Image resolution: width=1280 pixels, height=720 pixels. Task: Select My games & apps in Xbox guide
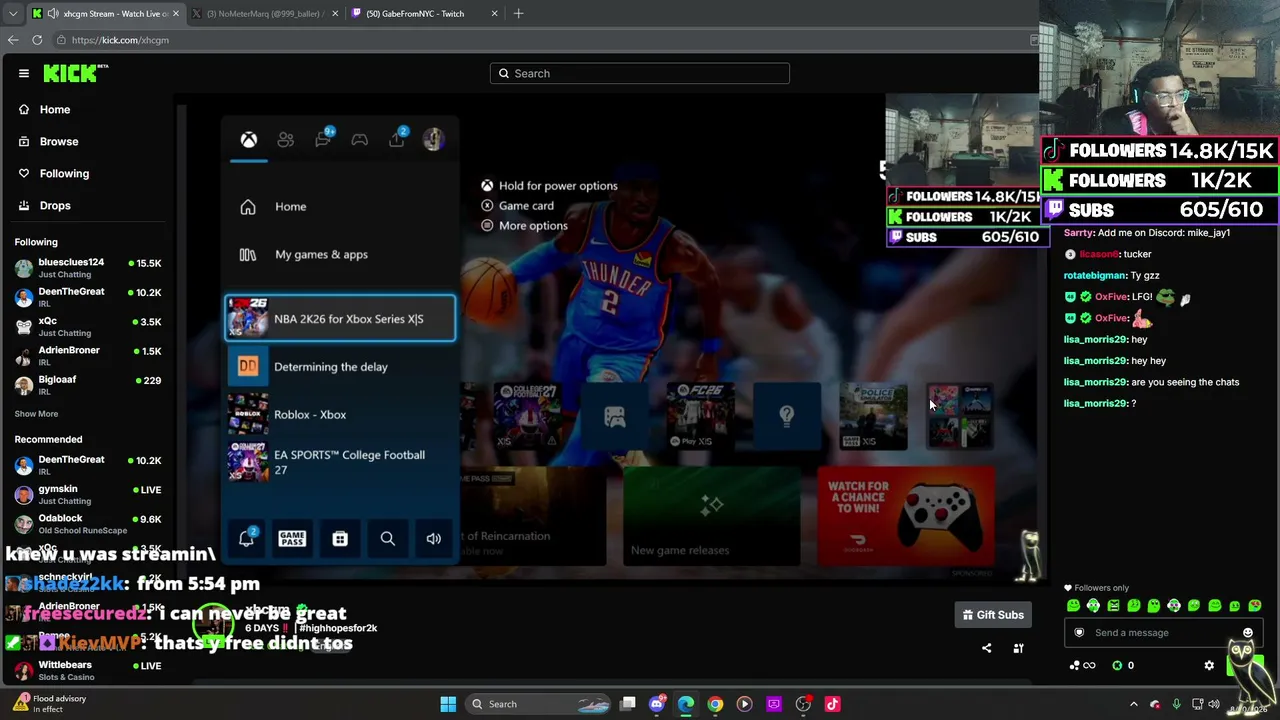[x=340, y=254]
